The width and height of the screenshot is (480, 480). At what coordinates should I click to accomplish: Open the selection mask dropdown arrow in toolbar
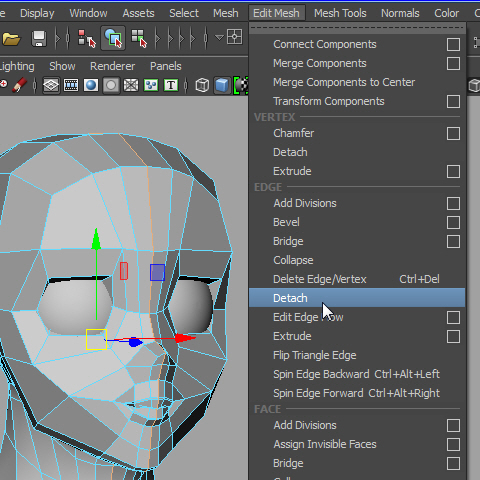coord(219,37)
